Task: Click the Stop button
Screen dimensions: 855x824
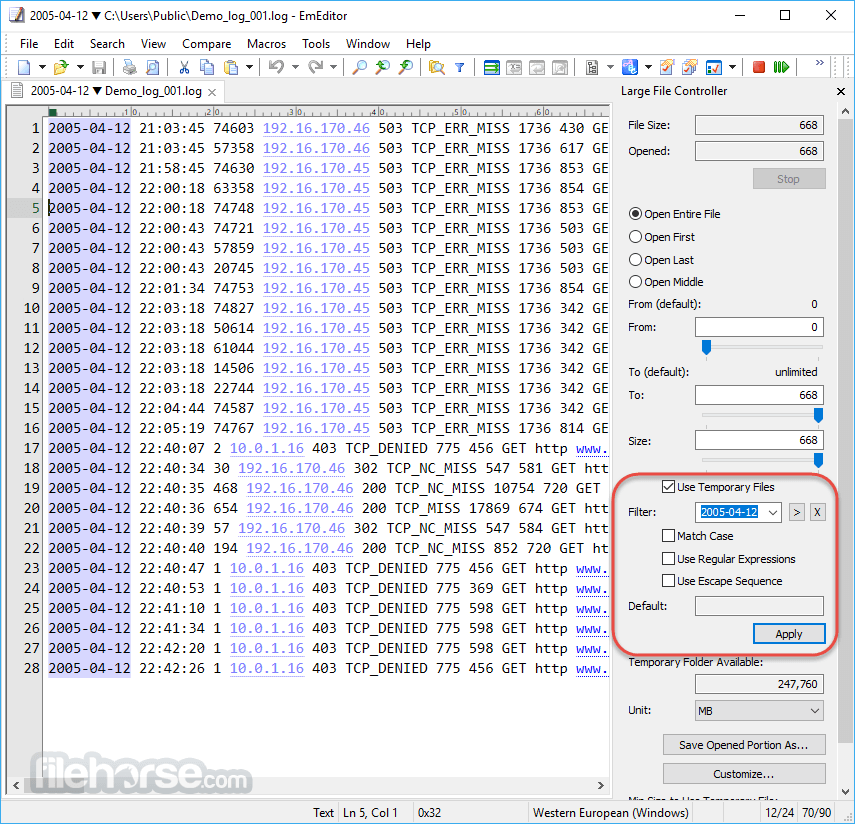Action: [789, 179]
